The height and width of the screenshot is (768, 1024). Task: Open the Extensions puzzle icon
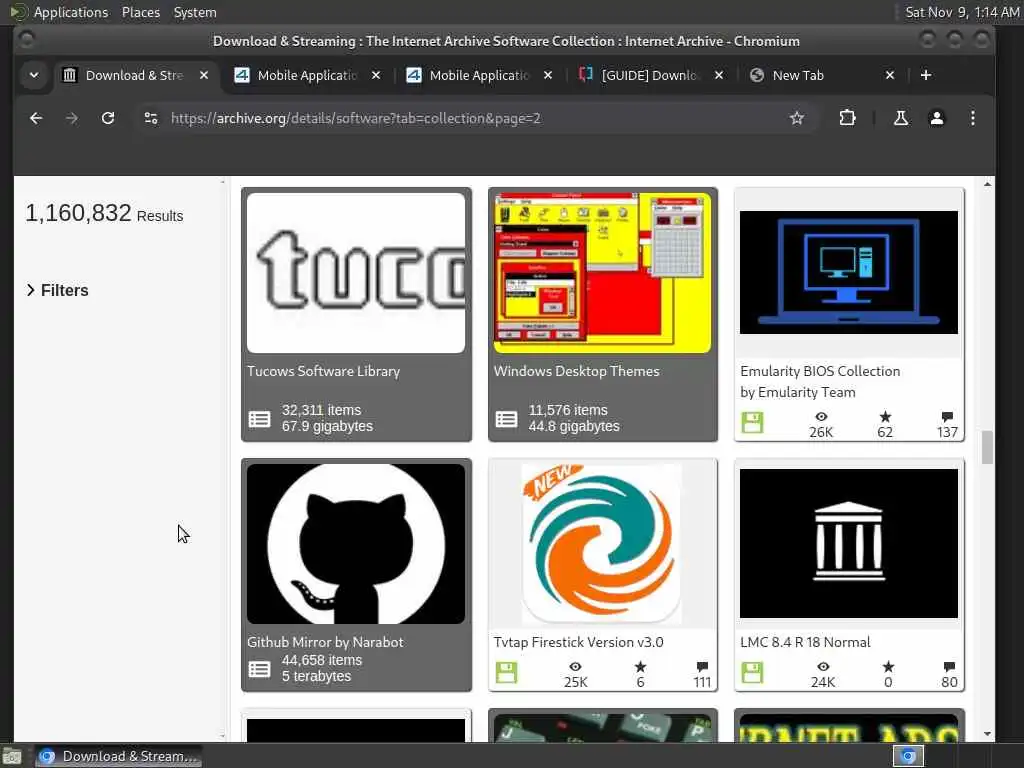[847, 118]
